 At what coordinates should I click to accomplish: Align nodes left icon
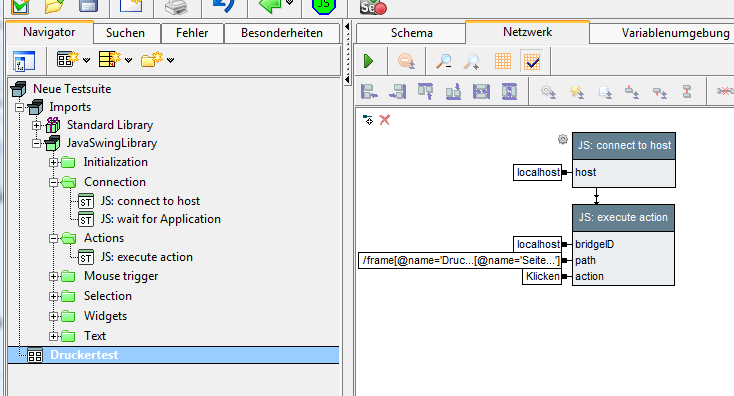click(369, 91)
